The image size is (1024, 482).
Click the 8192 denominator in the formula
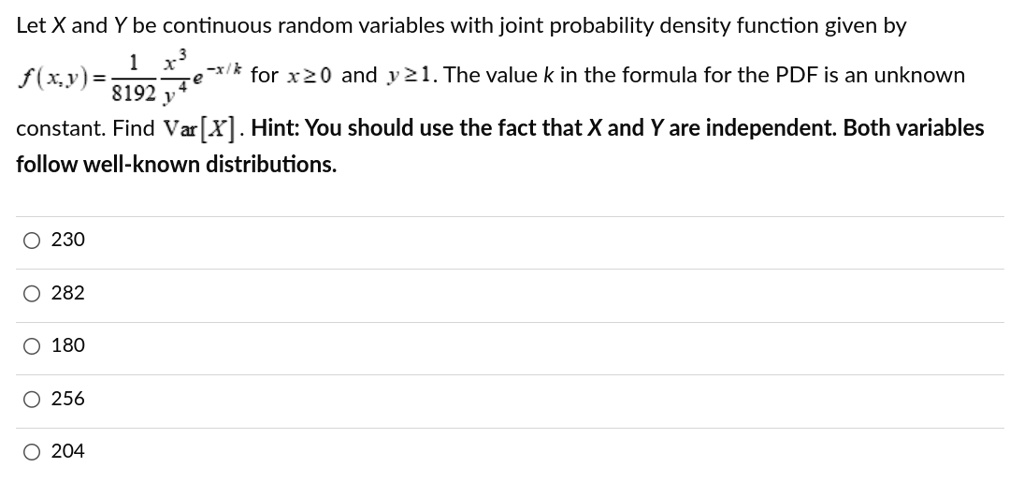click(133, 95)
